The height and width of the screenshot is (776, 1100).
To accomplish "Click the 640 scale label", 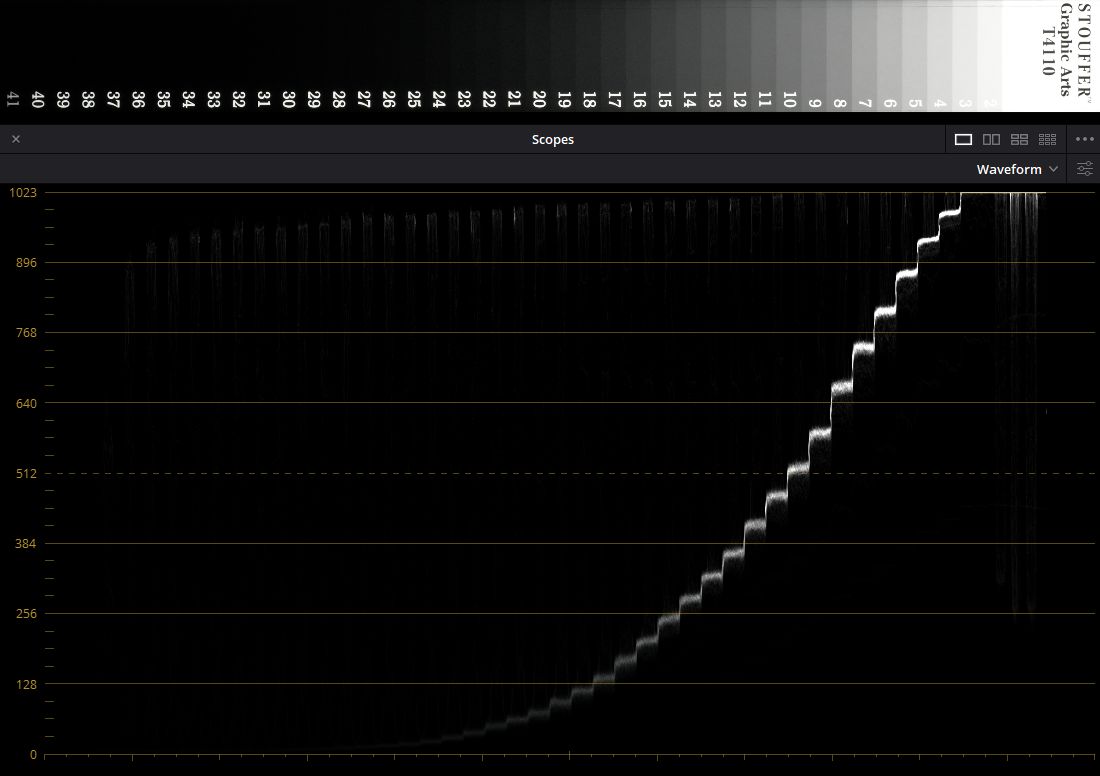I will point(26,403).
